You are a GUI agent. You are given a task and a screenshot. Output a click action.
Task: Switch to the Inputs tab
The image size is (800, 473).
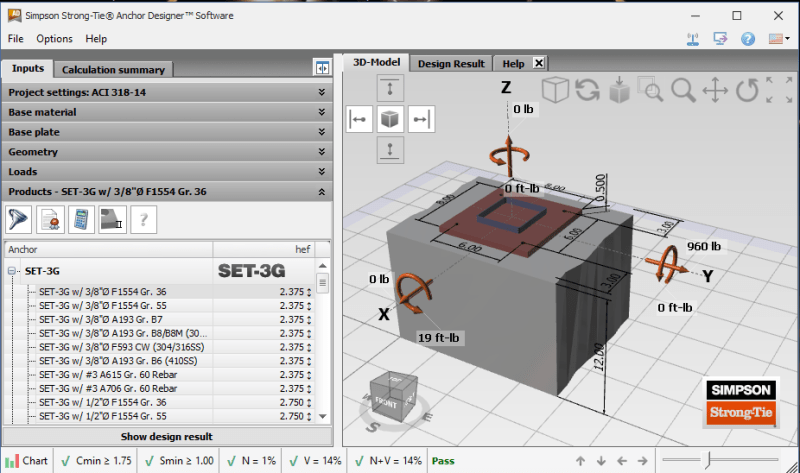[28, 68]
